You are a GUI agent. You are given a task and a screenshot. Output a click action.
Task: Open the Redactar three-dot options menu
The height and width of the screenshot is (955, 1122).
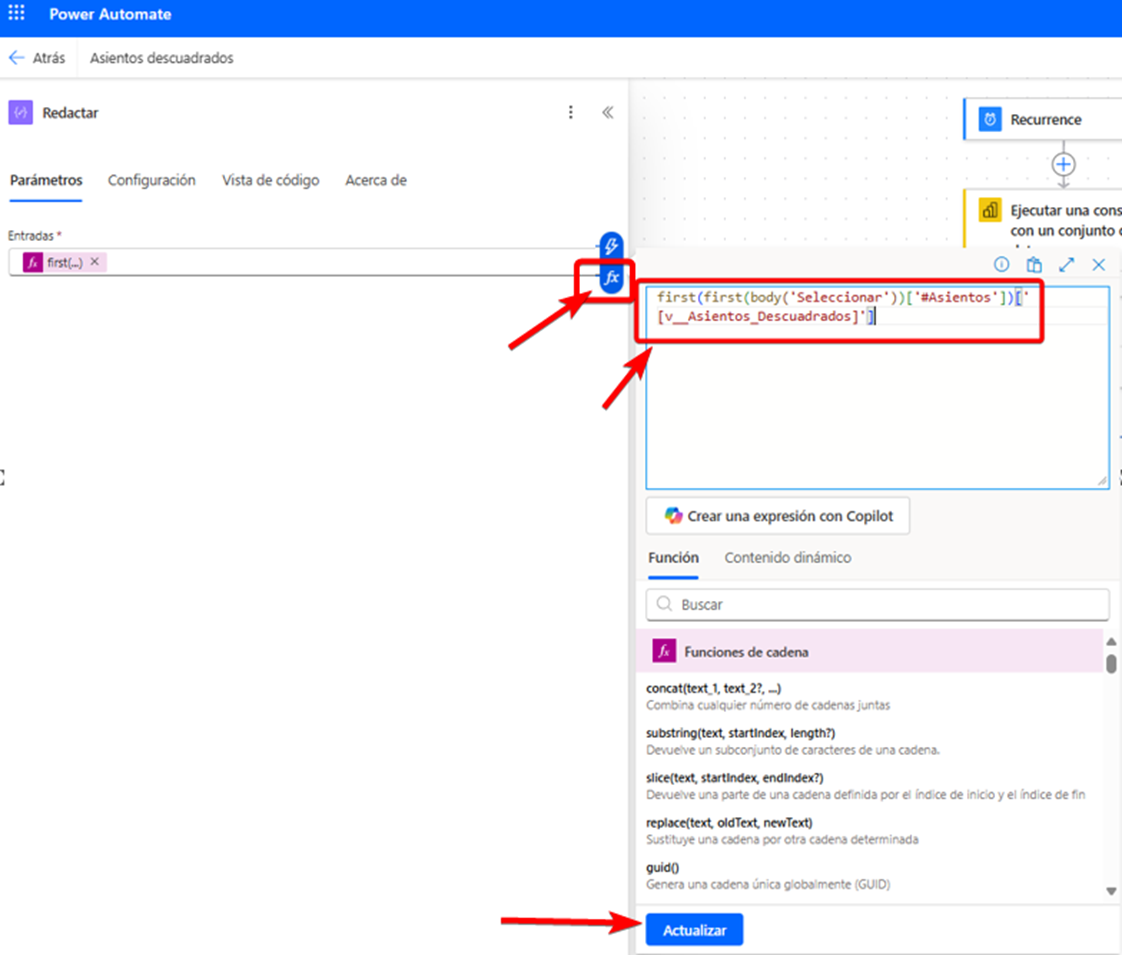click(571, 113)
